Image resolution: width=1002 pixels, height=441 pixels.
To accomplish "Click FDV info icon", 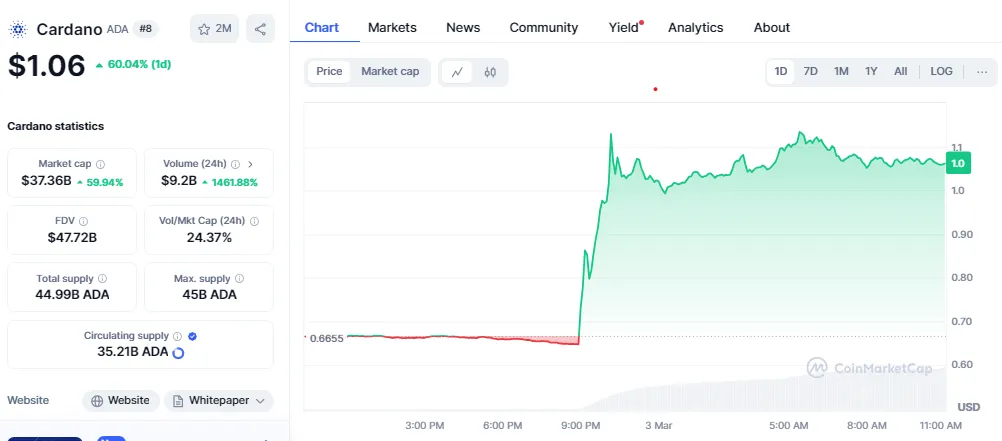I will click(83, 221).
